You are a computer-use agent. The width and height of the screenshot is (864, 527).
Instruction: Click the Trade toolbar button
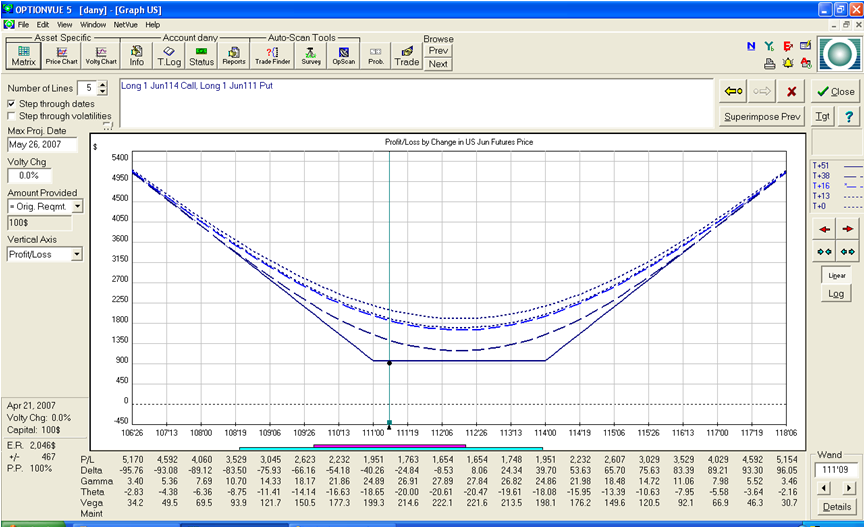point(407,56)
